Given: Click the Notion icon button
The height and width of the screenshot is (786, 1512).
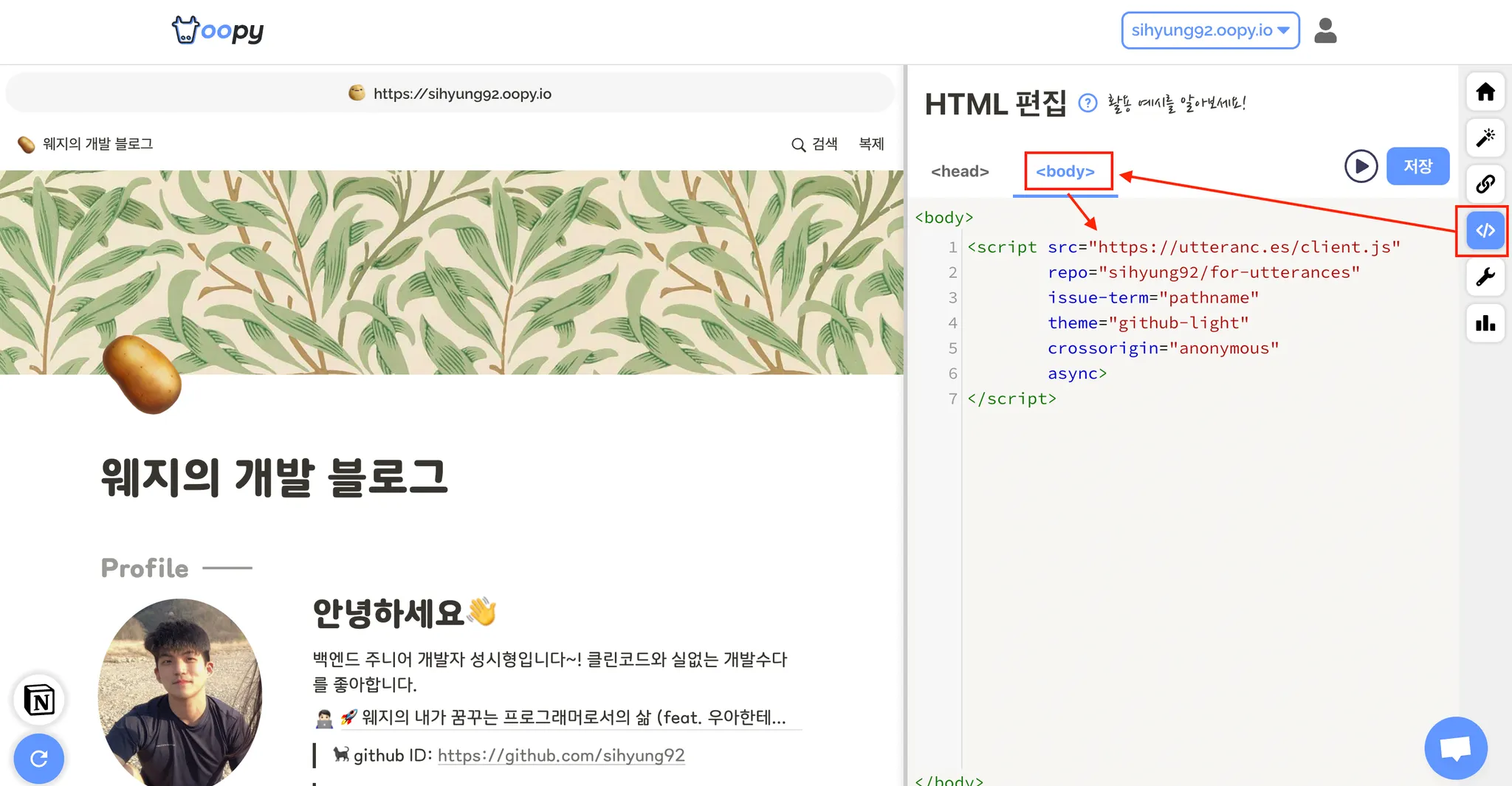Looking at the screenshot, I should pyautogui.click(x=39, y=700).
